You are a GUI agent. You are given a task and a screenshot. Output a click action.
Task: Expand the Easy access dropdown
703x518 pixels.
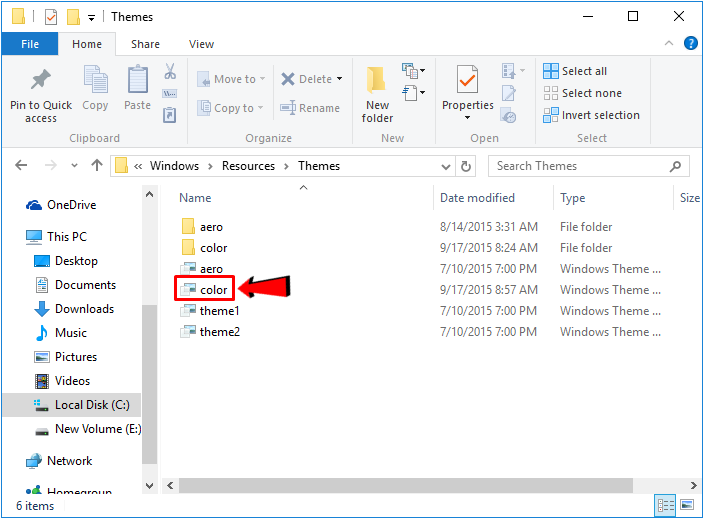(x=413, y=93)
